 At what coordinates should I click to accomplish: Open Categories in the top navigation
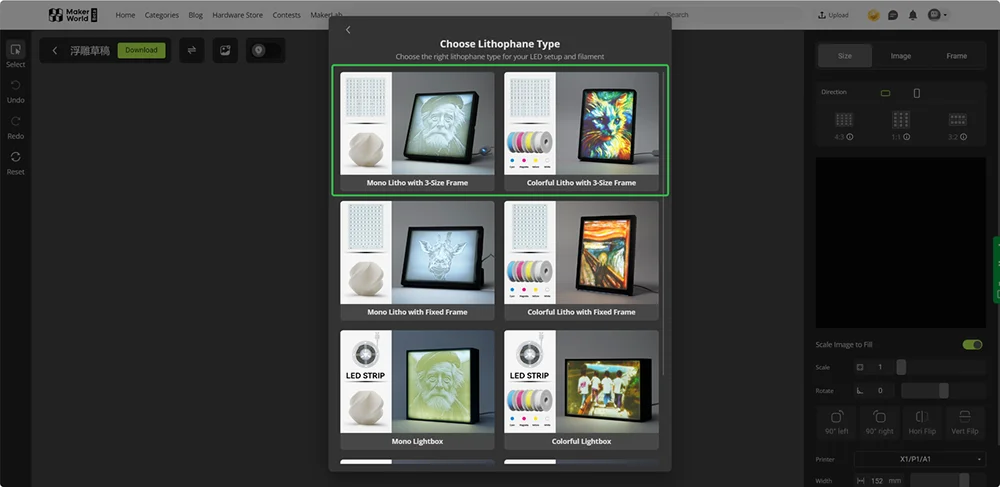point(161,15)
